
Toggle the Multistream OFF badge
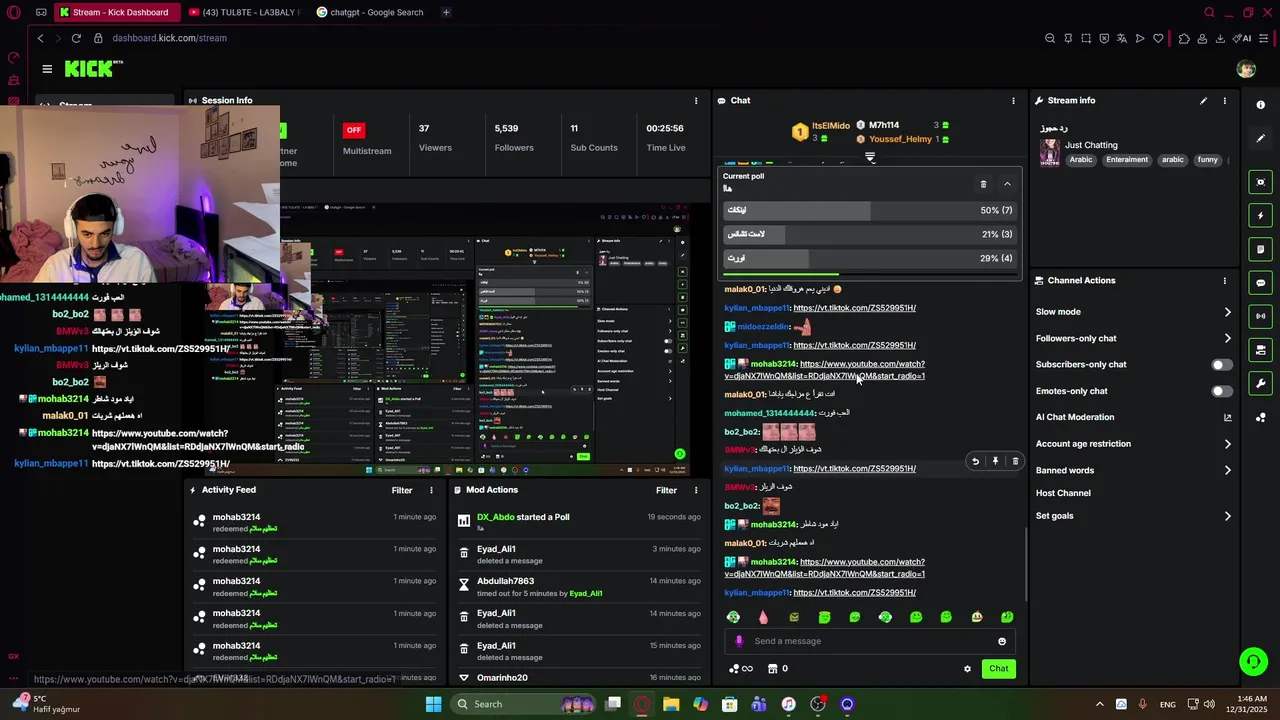coord(353,130)
